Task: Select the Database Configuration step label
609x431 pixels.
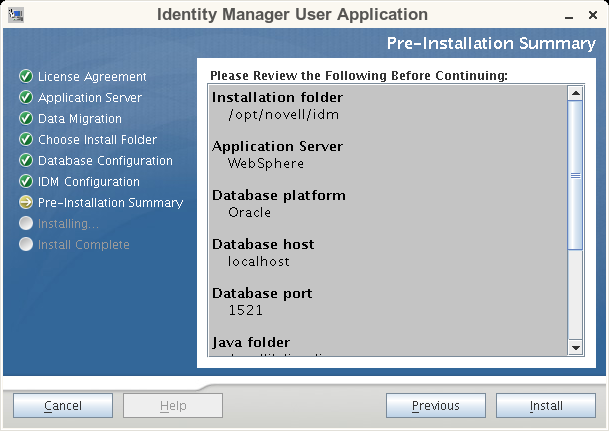Action: pos(105,161)
